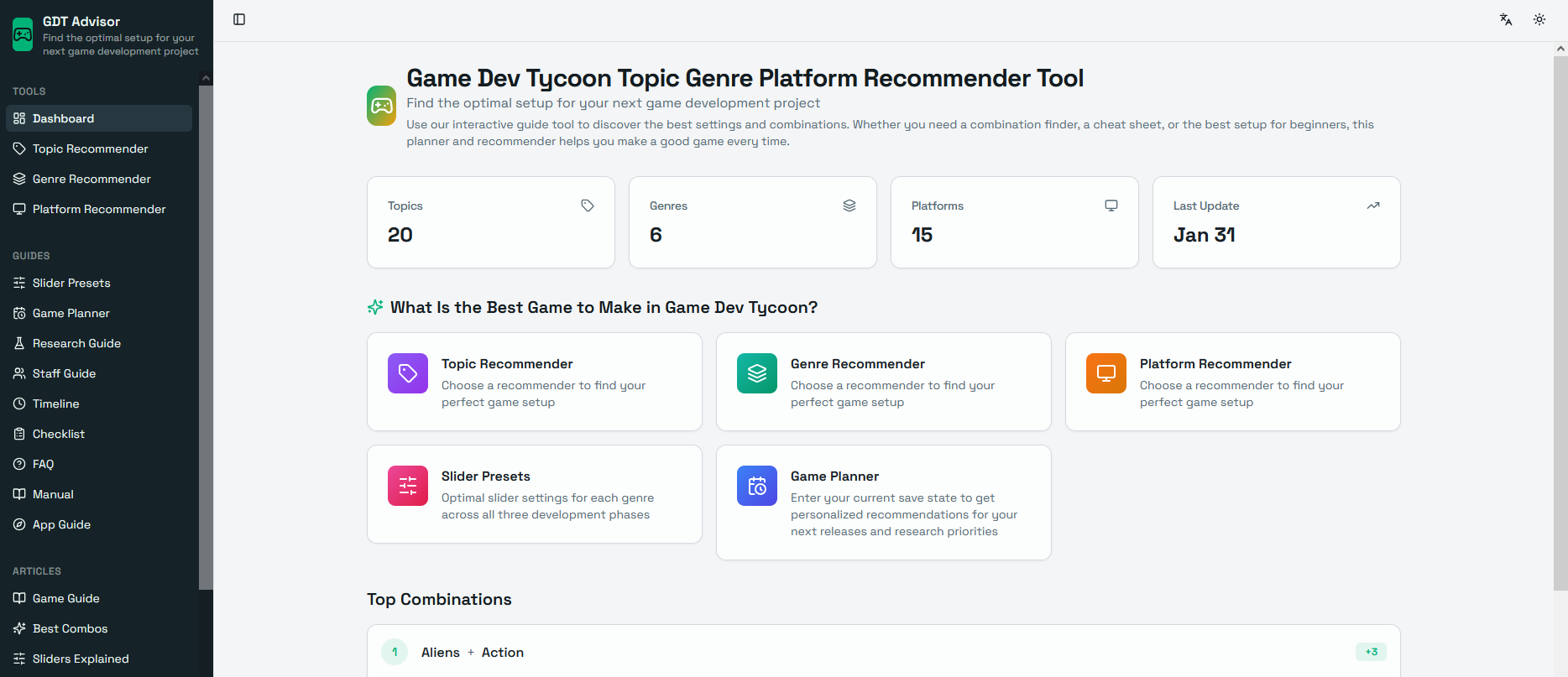The width and height of the screenshot is (1568, 677).
Task: Click the Timeline clock icon
Action: [19, 404]
